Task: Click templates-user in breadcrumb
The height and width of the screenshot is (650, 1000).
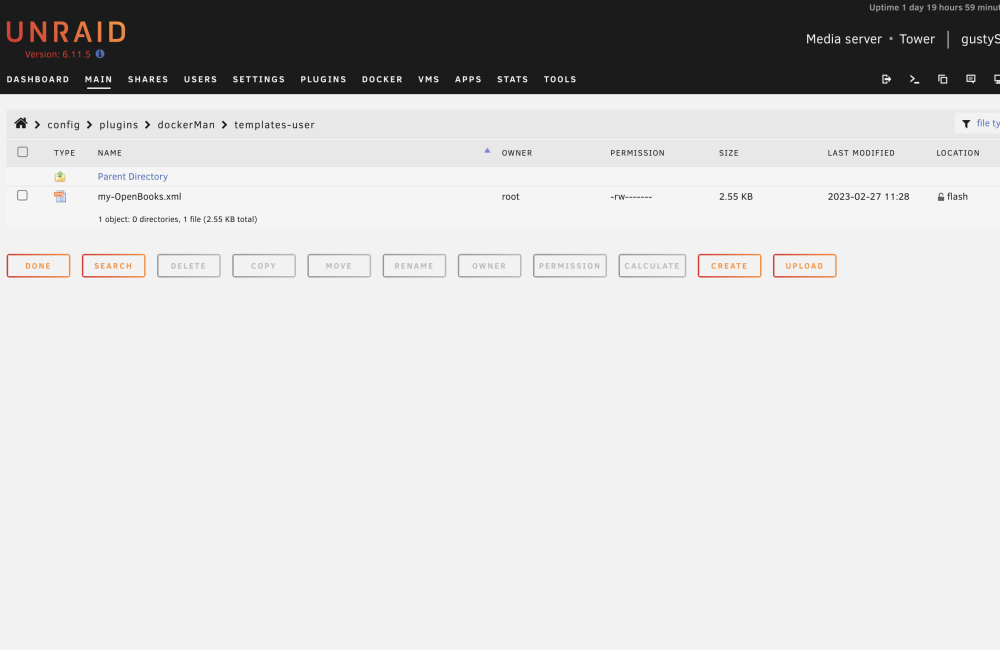Action: tap(274, 124)
